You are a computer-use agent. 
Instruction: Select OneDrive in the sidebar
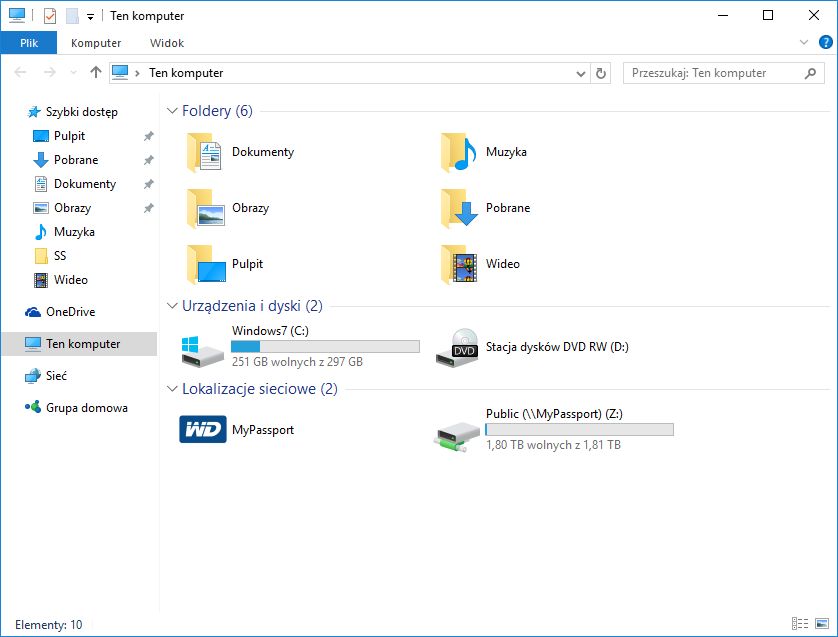(72, 311)
